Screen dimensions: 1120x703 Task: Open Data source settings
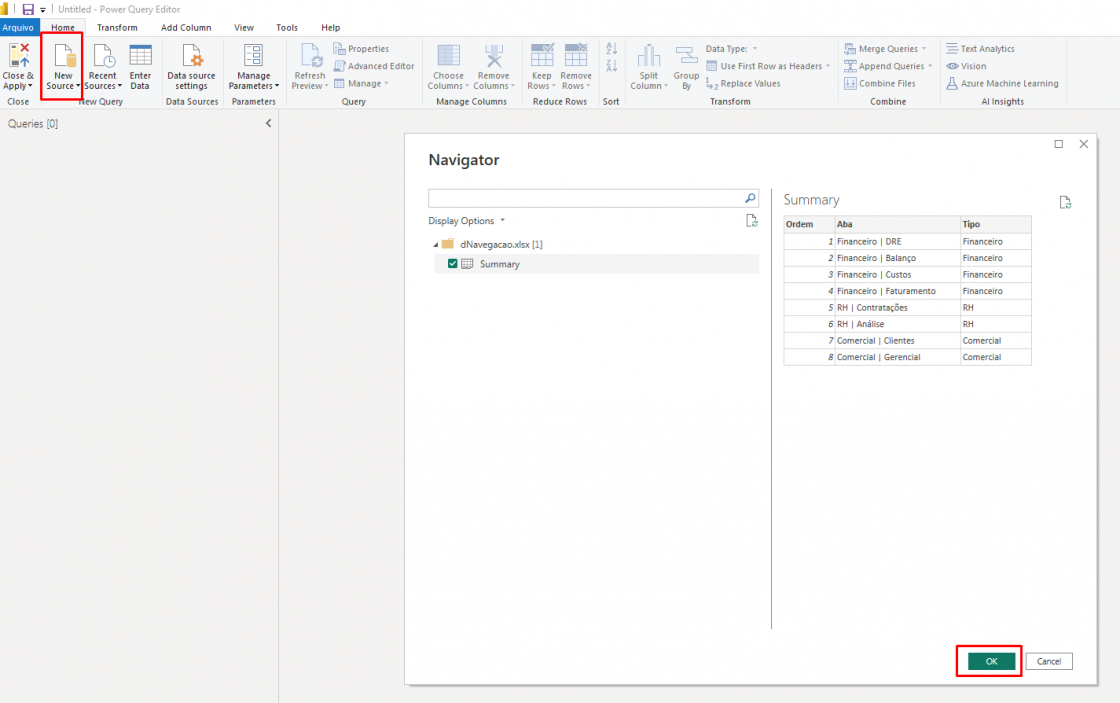click(x=191, y=56)
